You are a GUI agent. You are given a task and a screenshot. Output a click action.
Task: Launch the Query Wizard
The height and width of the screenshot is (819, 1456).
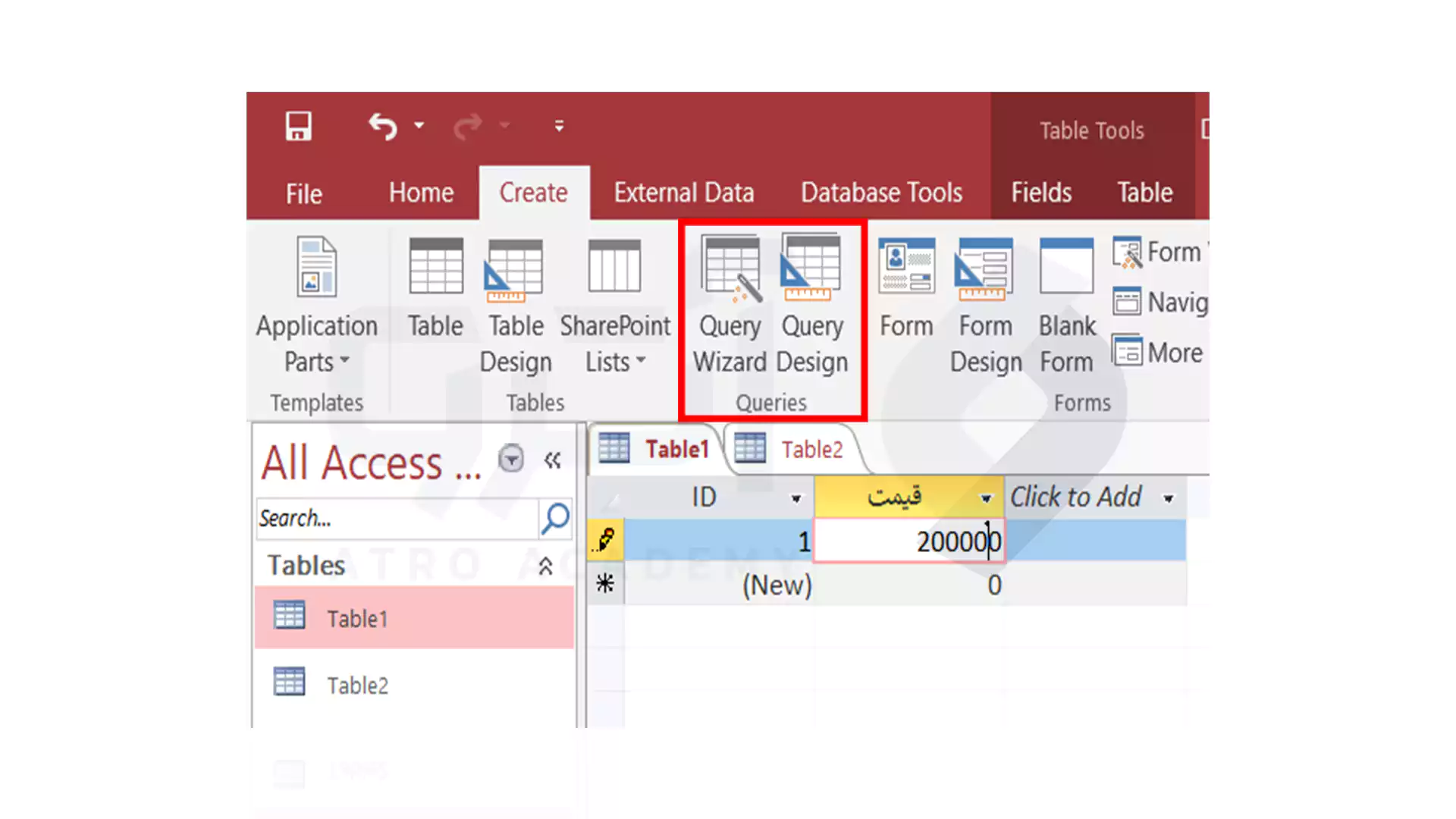pyautogui.click(x=730, y=306)
